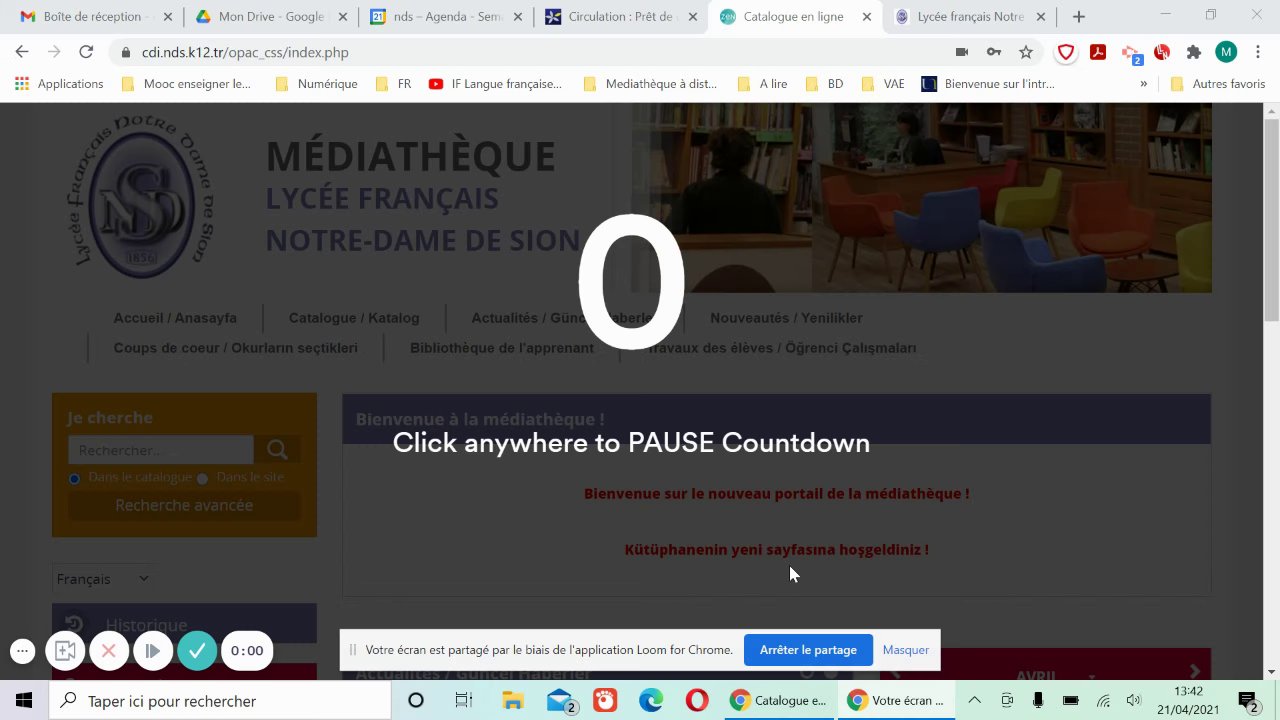Viewport: 1280px width, 720px height.
Task: Open Coups de coeur / Okurların seçtikleri
Action: click(x=236, y=348)
